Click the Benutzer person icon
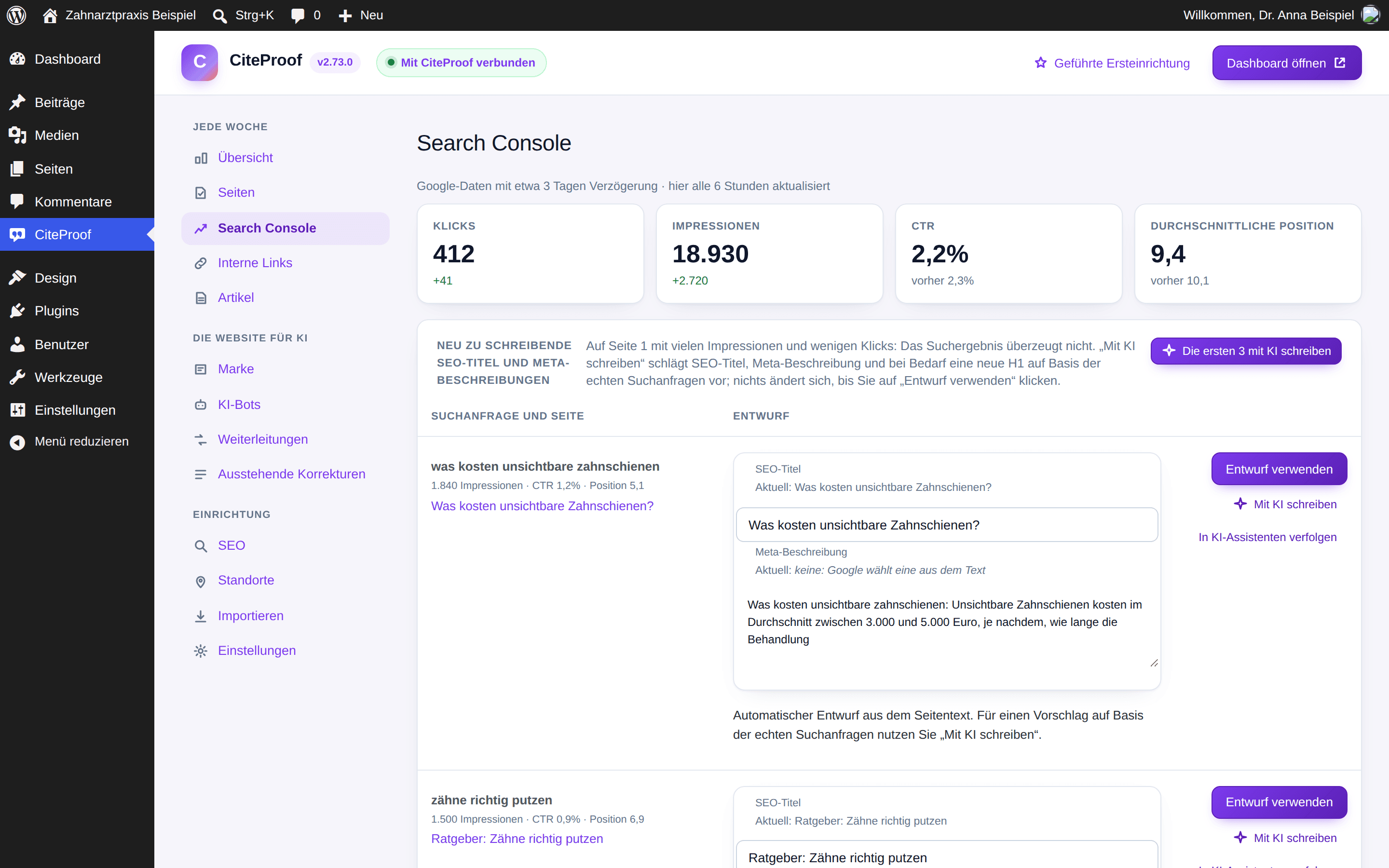 tap(17, 344)
